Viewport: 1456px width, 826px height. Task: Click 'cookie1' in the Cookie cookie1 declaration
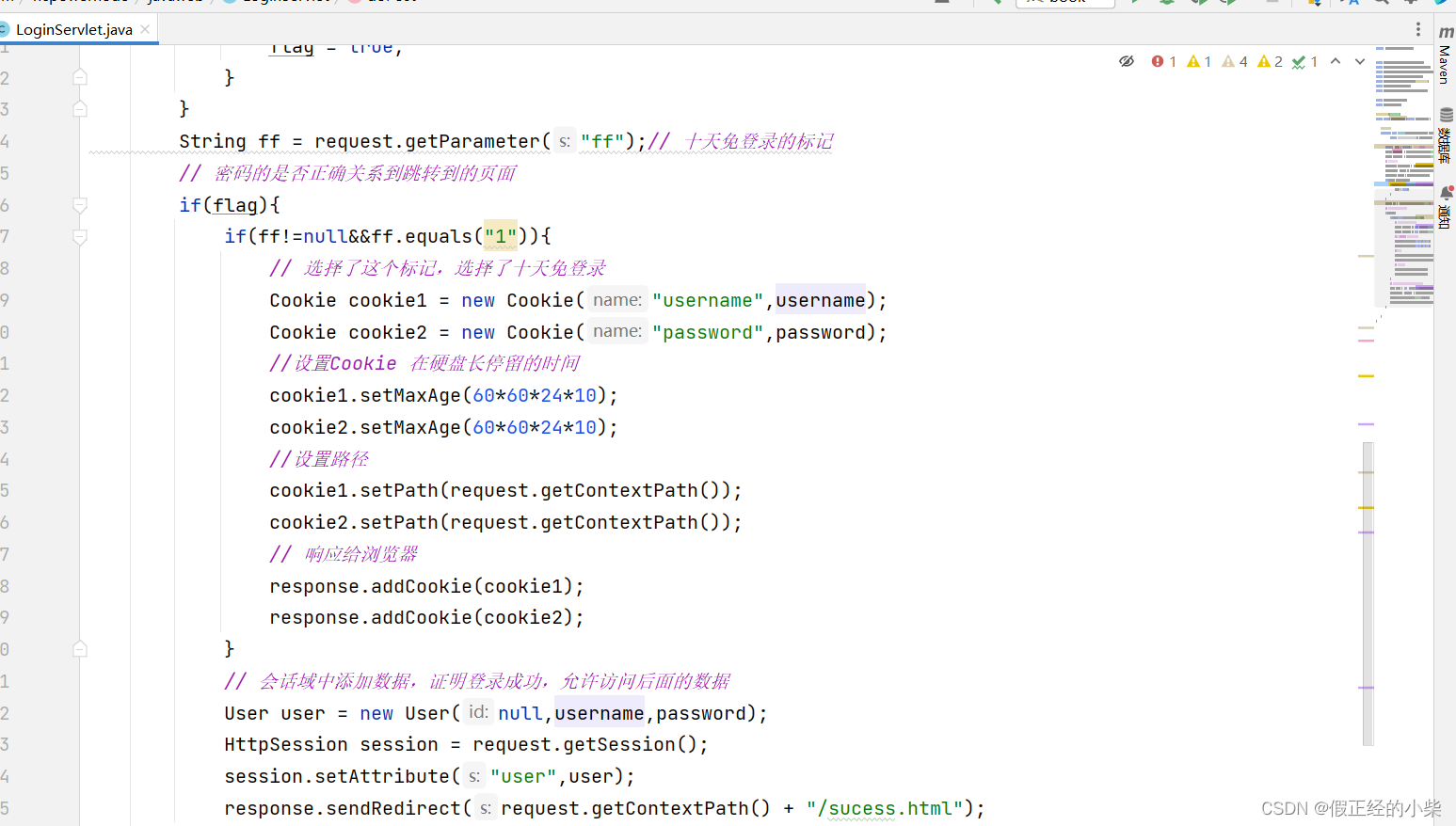[x=388, y=300]
